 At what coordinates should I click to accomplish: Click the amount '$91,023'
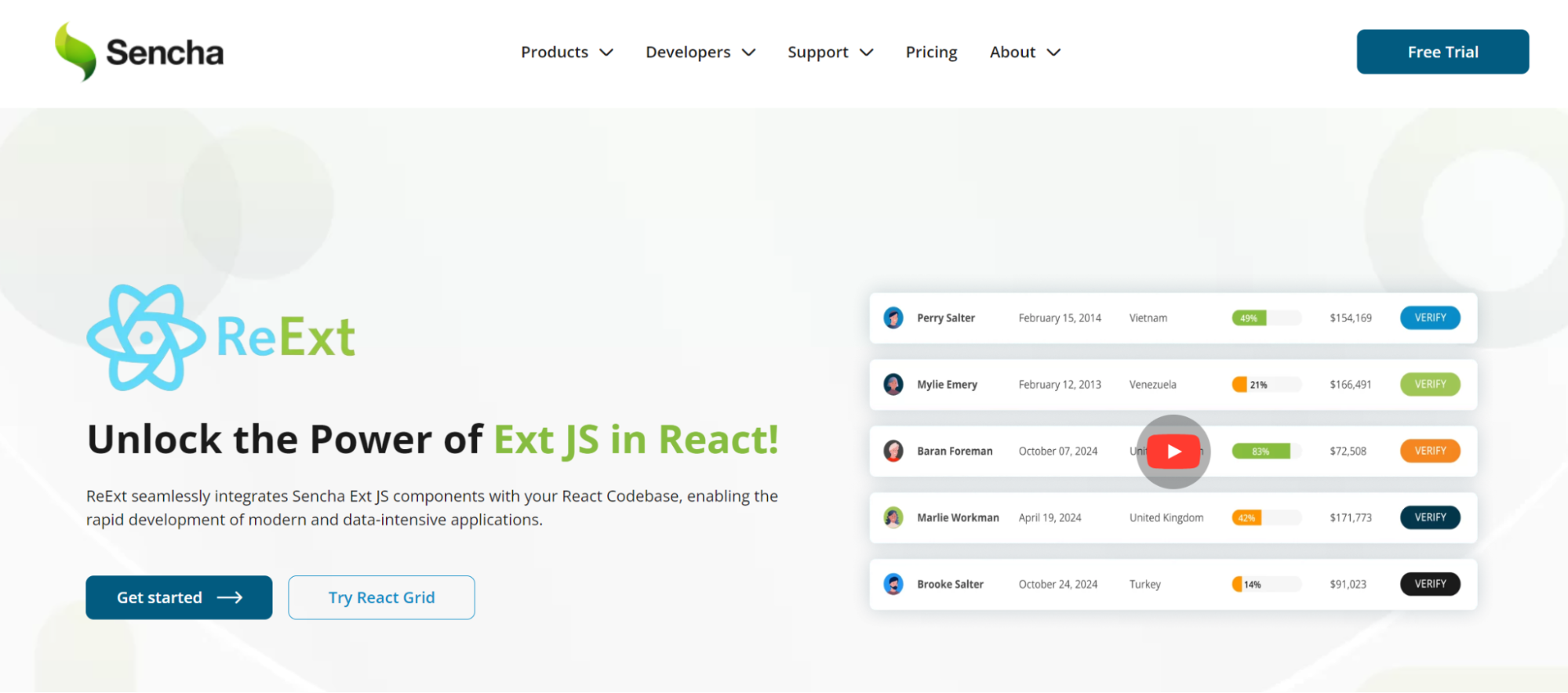click(x=1348, y=585)
